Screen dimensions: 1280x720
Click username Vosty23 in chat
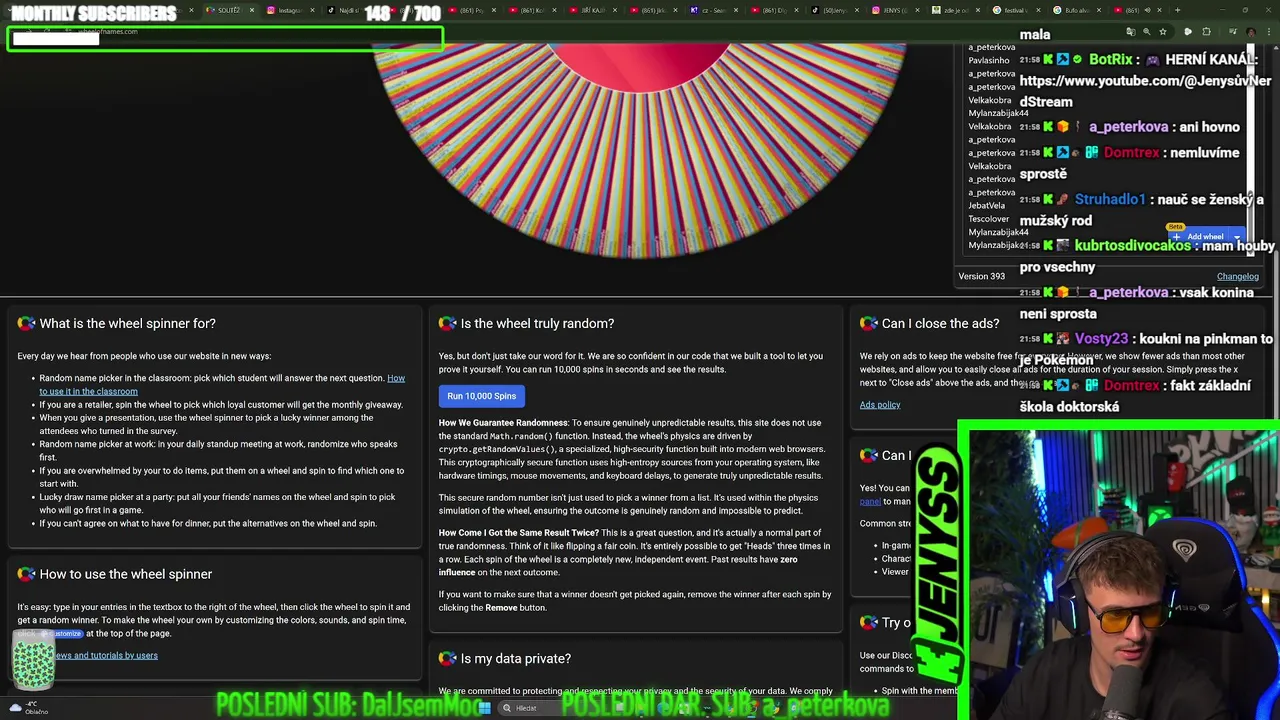tap(1101, 339)
